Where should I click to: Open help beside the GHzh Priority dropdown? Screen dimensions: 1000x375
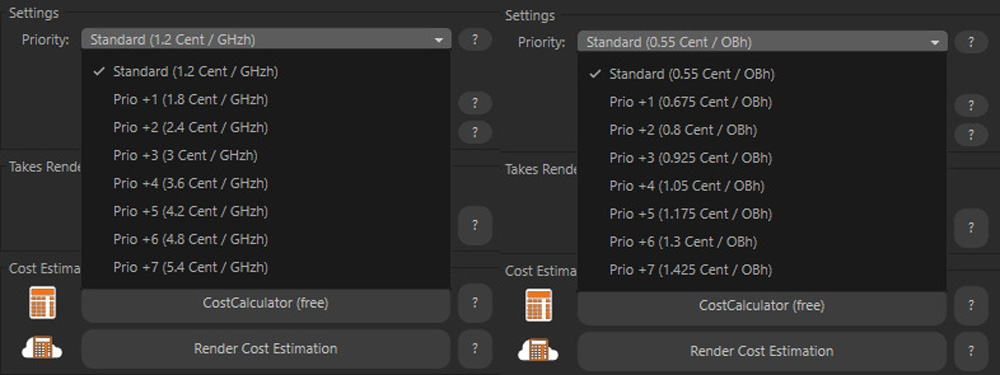pos(474,40)
